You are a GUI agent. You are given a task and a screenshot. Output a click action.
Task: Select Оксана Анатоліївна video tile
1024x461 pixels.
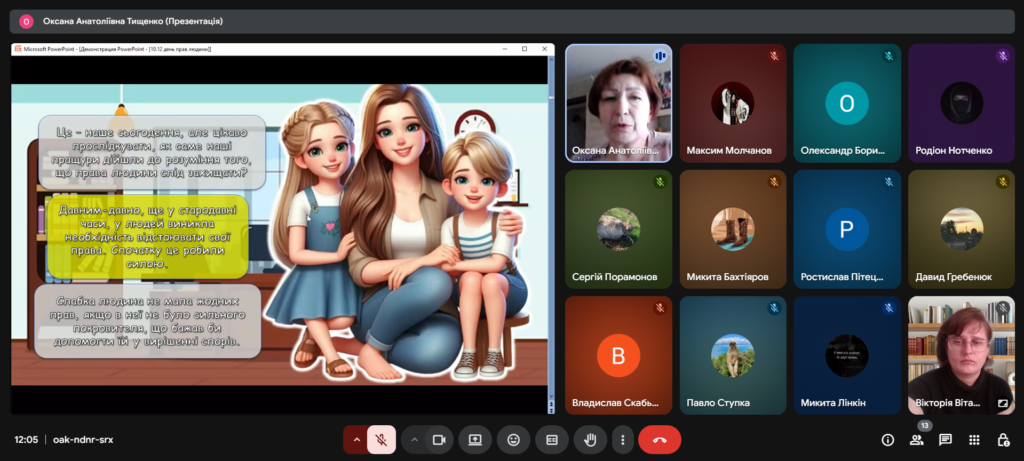point(618,102)
